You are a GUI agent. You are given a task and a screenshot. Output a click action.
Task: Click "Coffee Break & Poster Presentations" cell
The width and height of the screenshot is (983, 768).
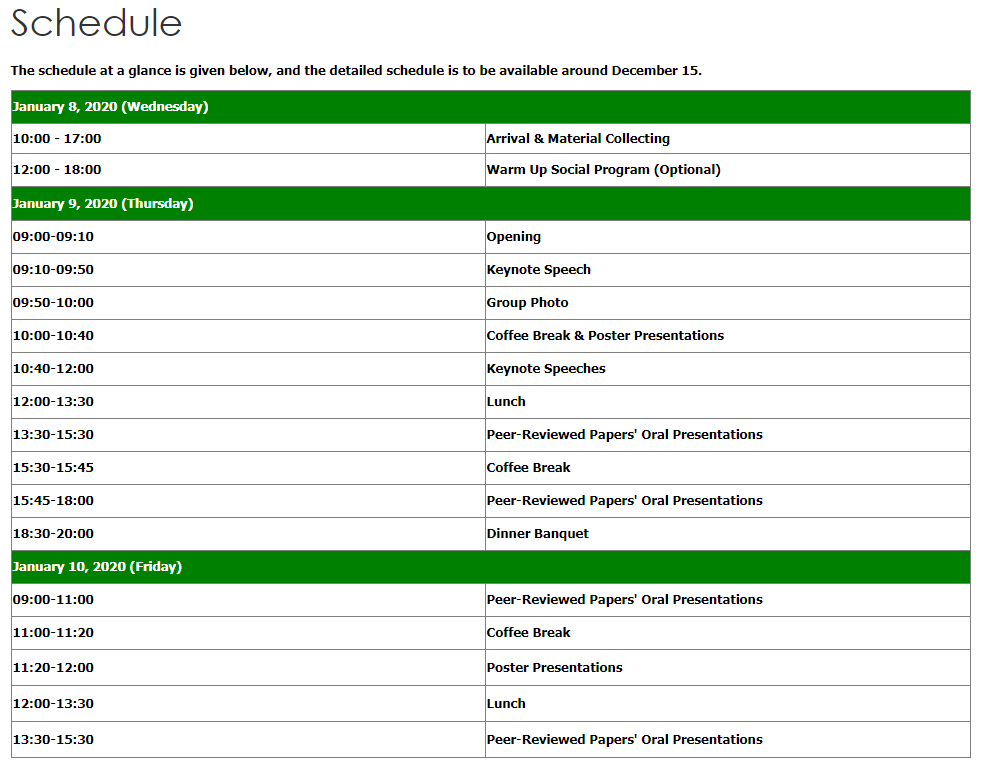point(605,336)
